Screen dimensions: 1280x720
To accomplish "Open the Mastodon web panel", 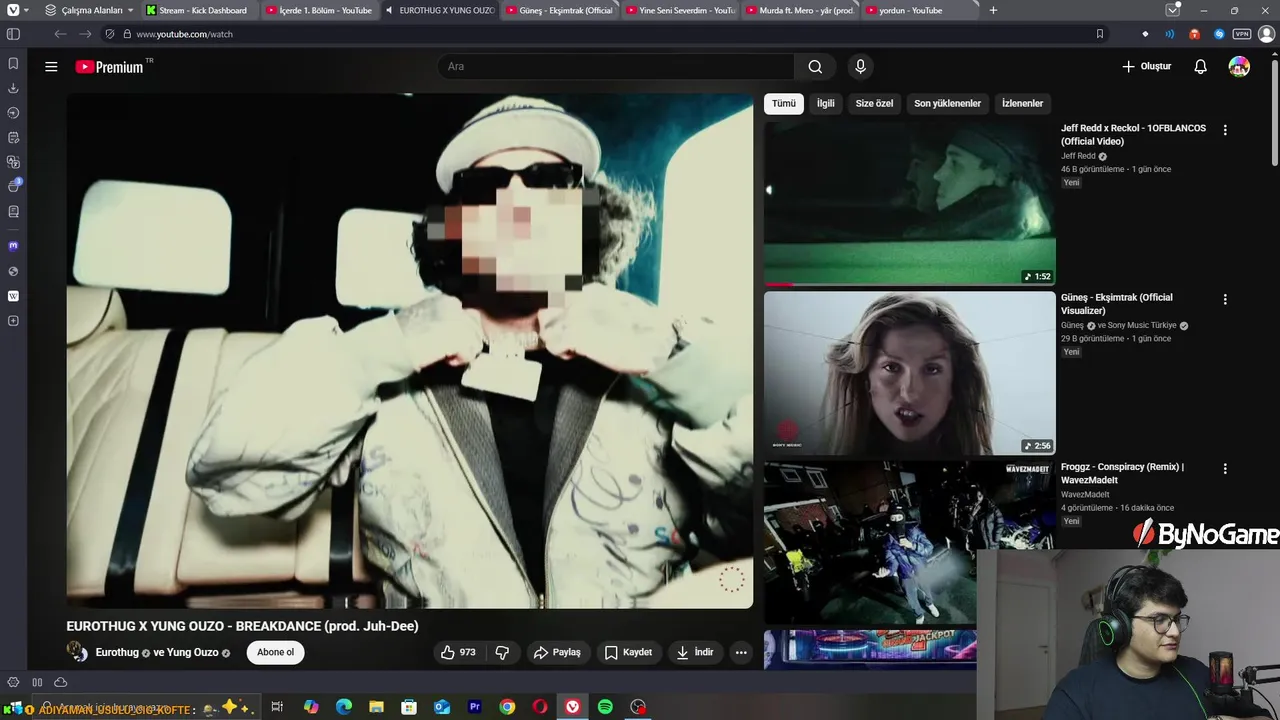I will coord(13,246).
